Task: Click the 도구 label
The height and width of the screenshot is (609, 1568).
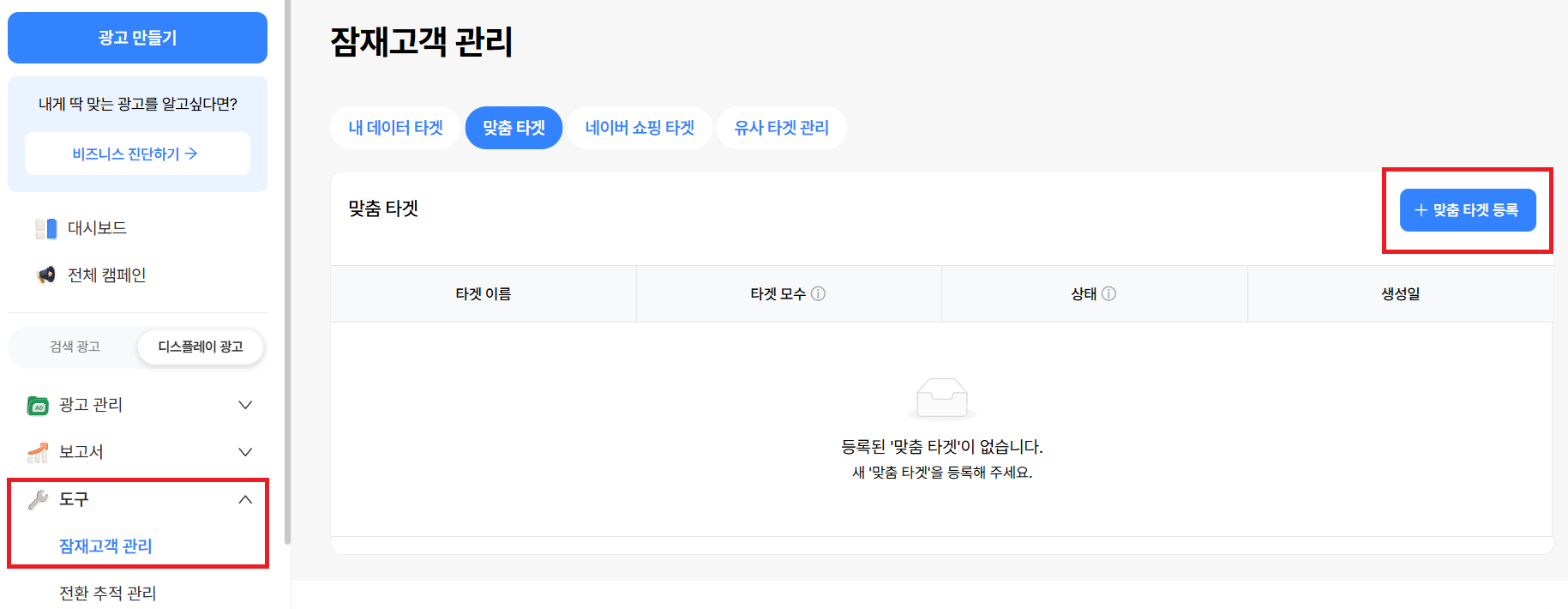Action: point(73,499)
